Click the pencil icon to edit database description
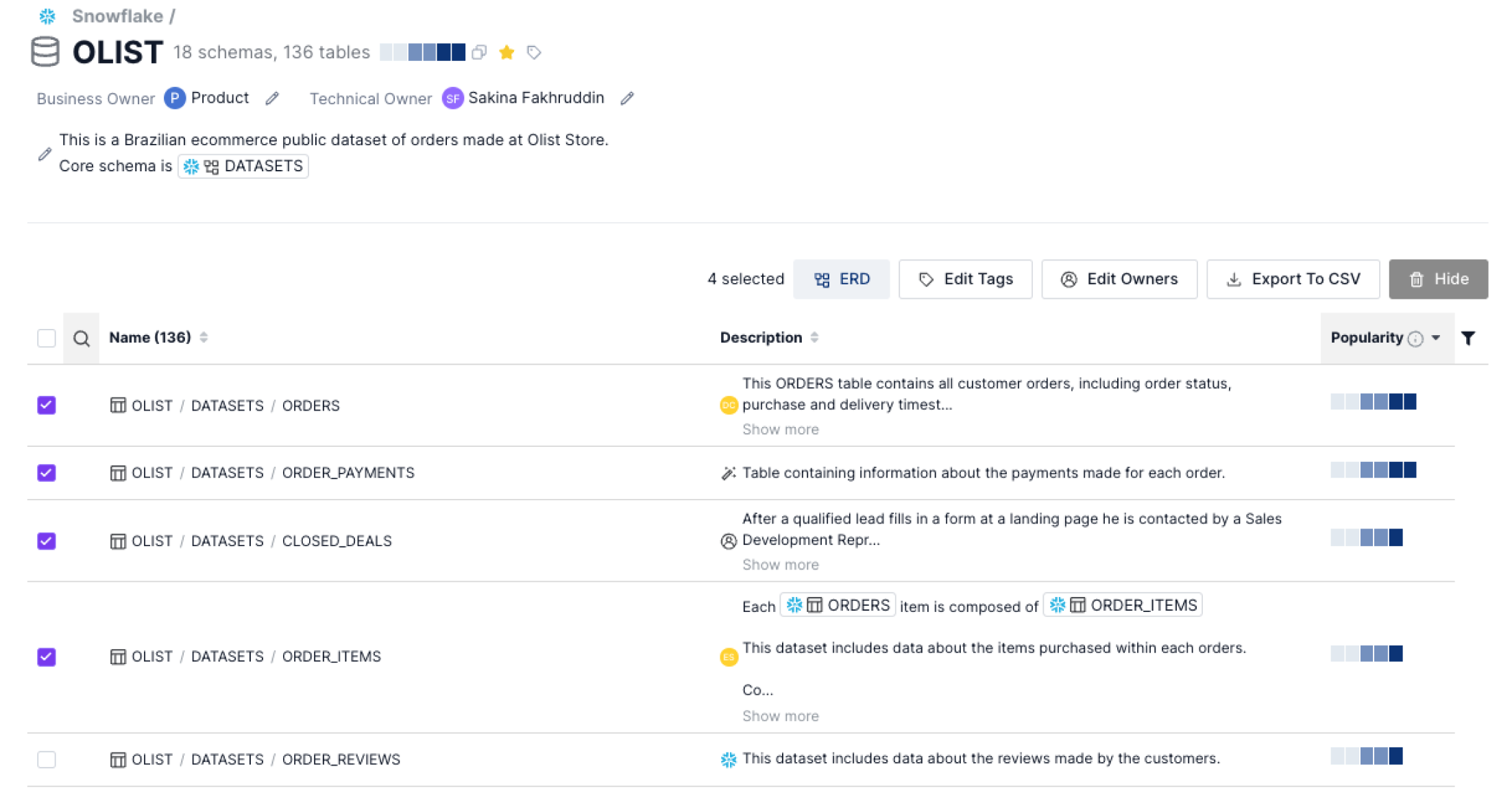1512x795 pixels. point(45,154)
